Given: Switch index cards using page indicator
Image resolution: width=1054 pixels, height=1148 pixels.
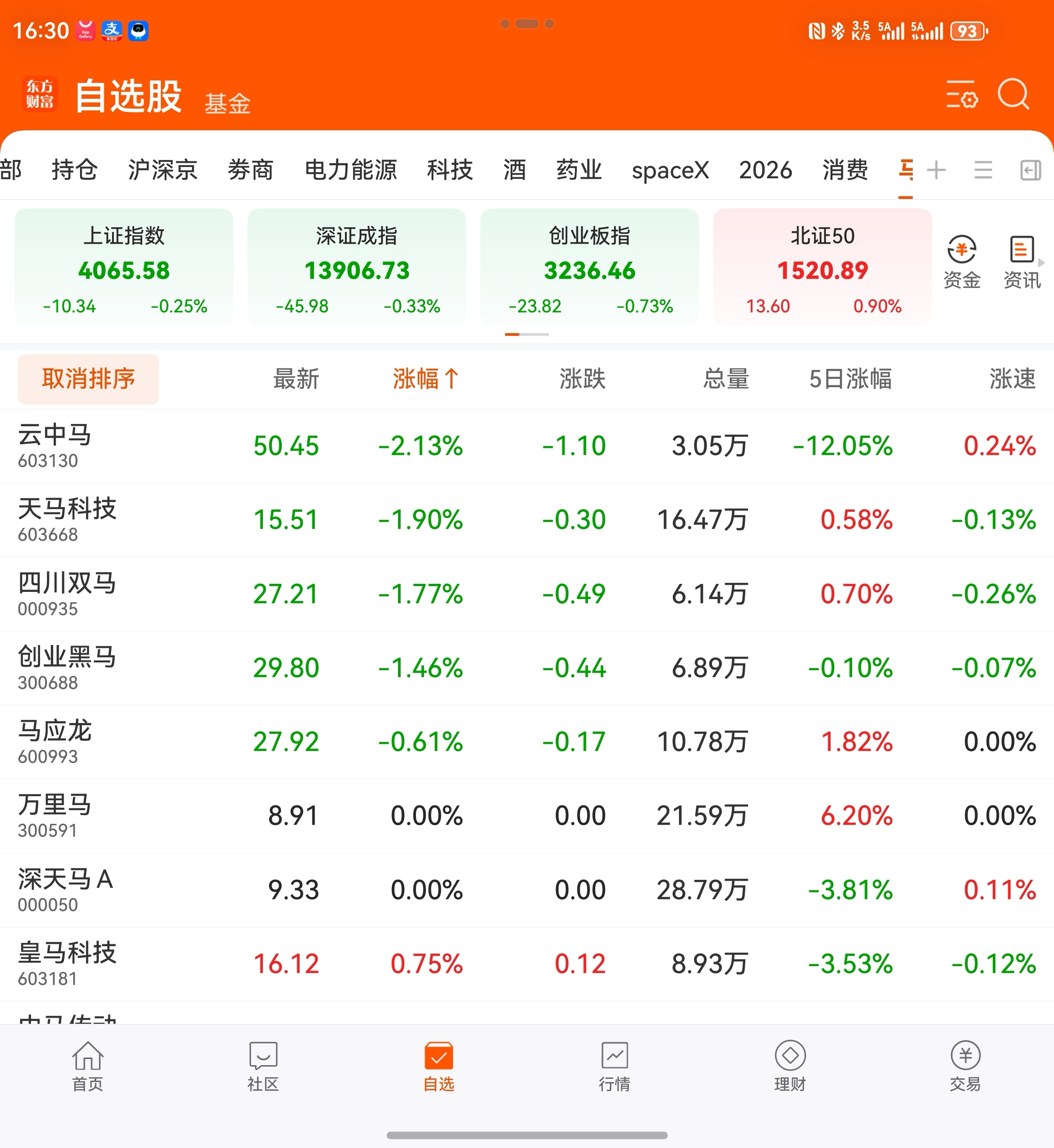Looking at the screenshot, I should pos(527,334).
